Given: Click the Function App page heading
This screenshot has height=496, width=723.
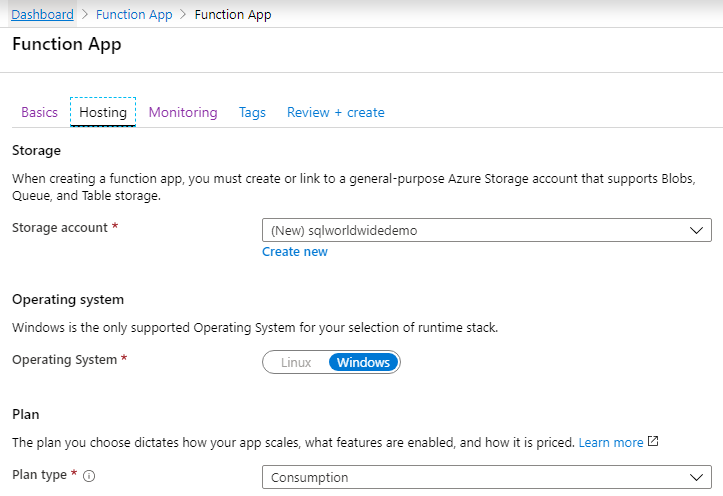Looking at the screenshot, I should pyautogui.click(x=66, y=45).
